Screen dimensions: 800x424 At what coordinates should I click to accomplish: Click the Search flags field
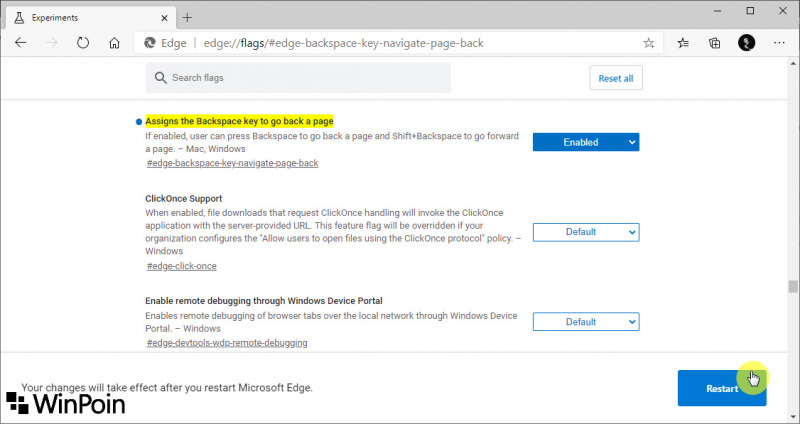coord(298,78)
